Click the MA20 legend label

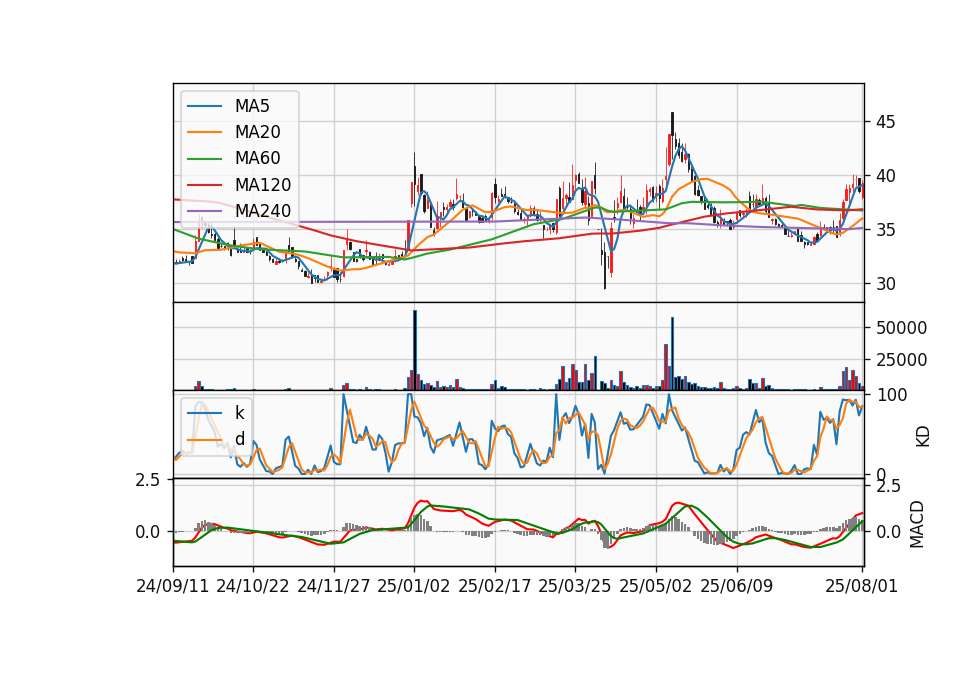[257, 132]
